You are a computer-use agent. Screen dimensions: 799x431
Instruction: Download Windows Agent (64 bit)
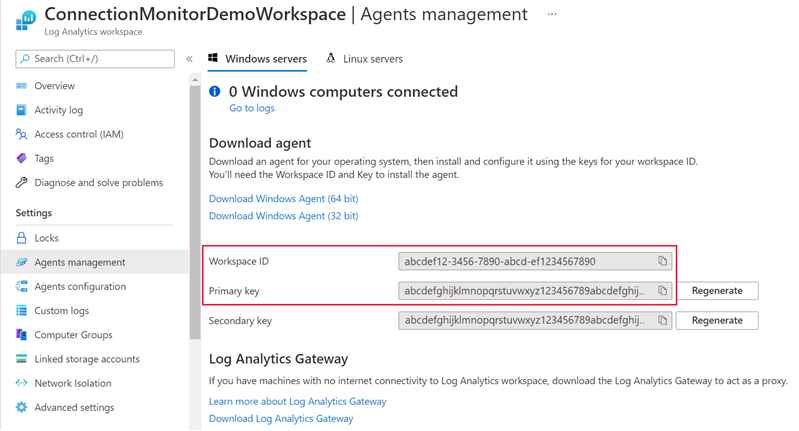coord(283,199)
